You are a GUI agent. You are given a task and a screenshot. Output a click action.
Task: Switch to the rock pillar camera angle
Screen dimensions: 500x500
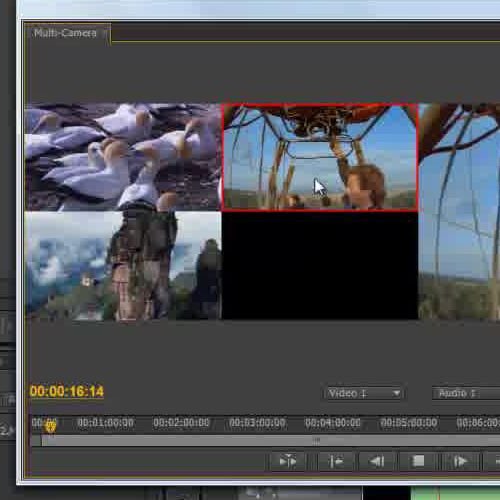123,266
